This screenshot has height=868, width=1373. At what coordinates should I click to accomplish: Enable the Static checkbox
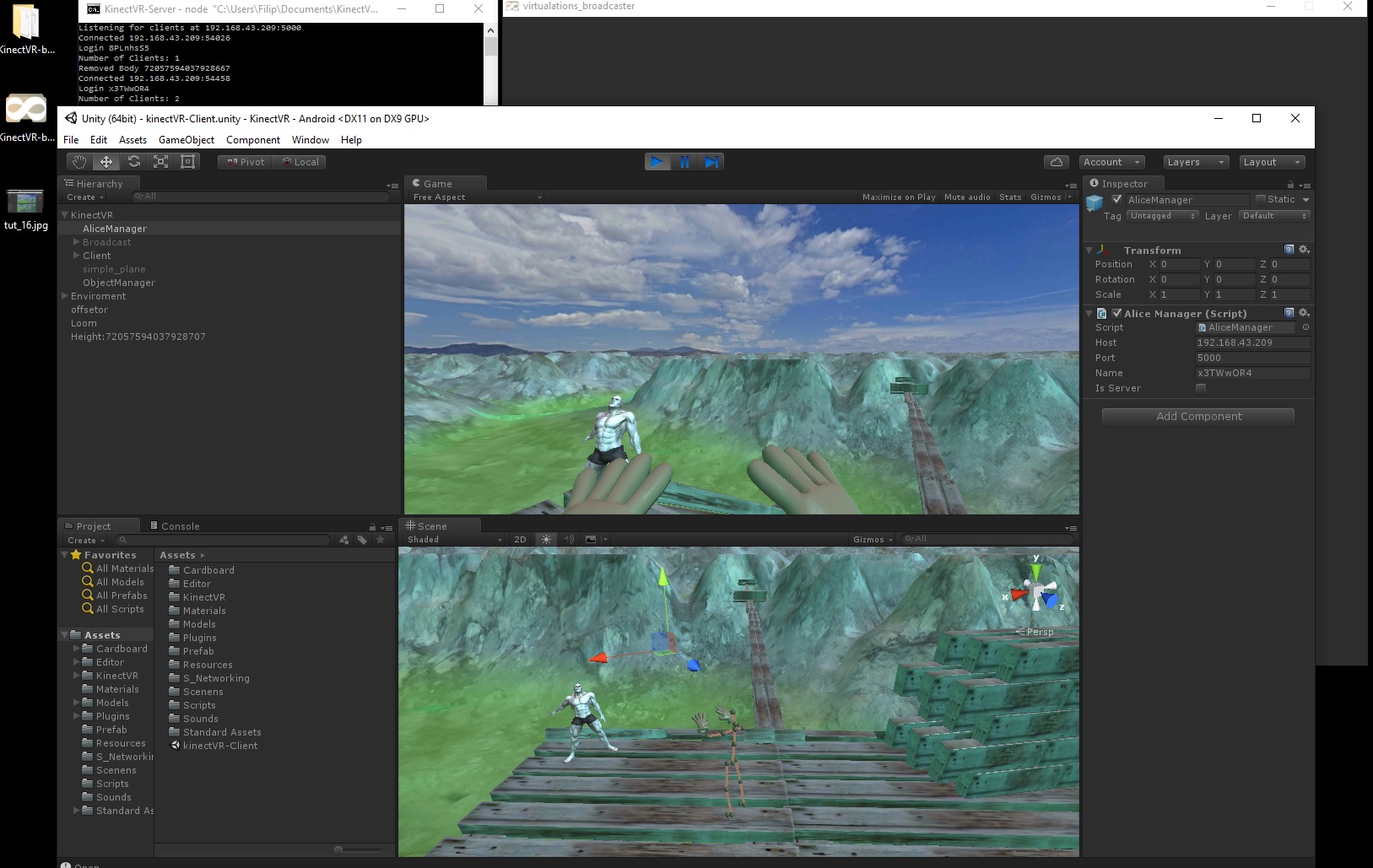(1261, 200)
